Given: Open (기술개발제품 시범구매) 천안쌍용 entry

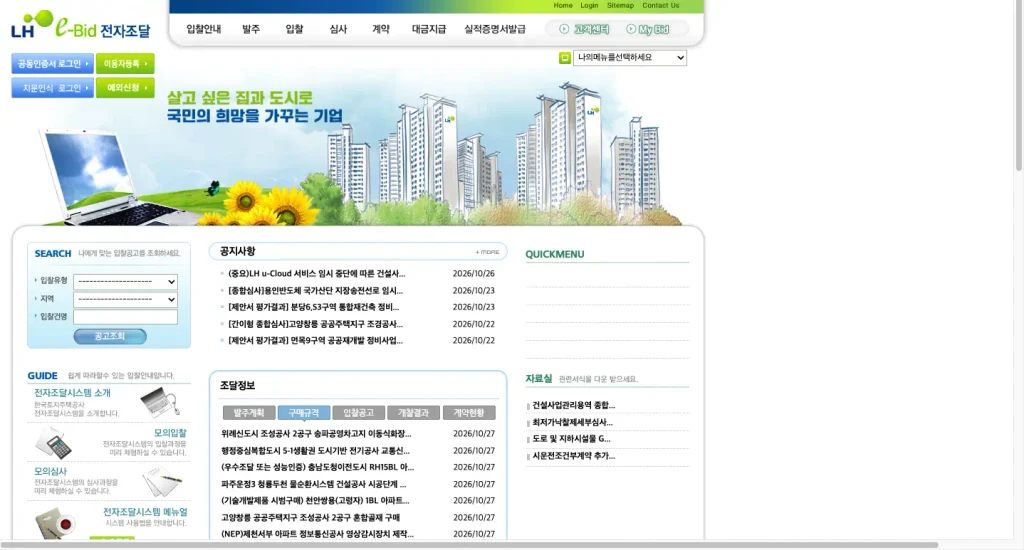Looking at the screenshot, I should [315, 500].
